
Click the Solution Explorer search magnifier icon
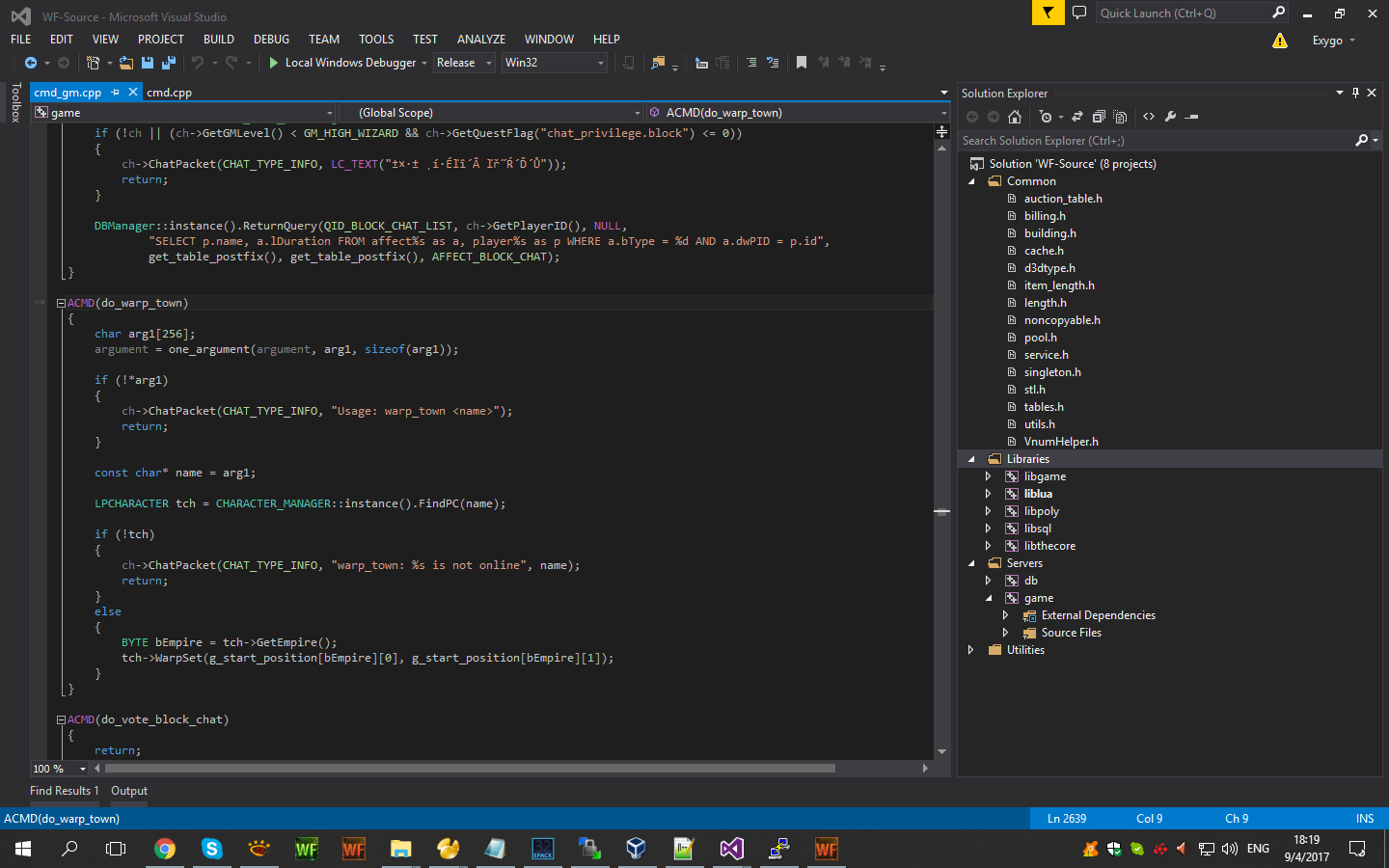tap(1361, 141)
